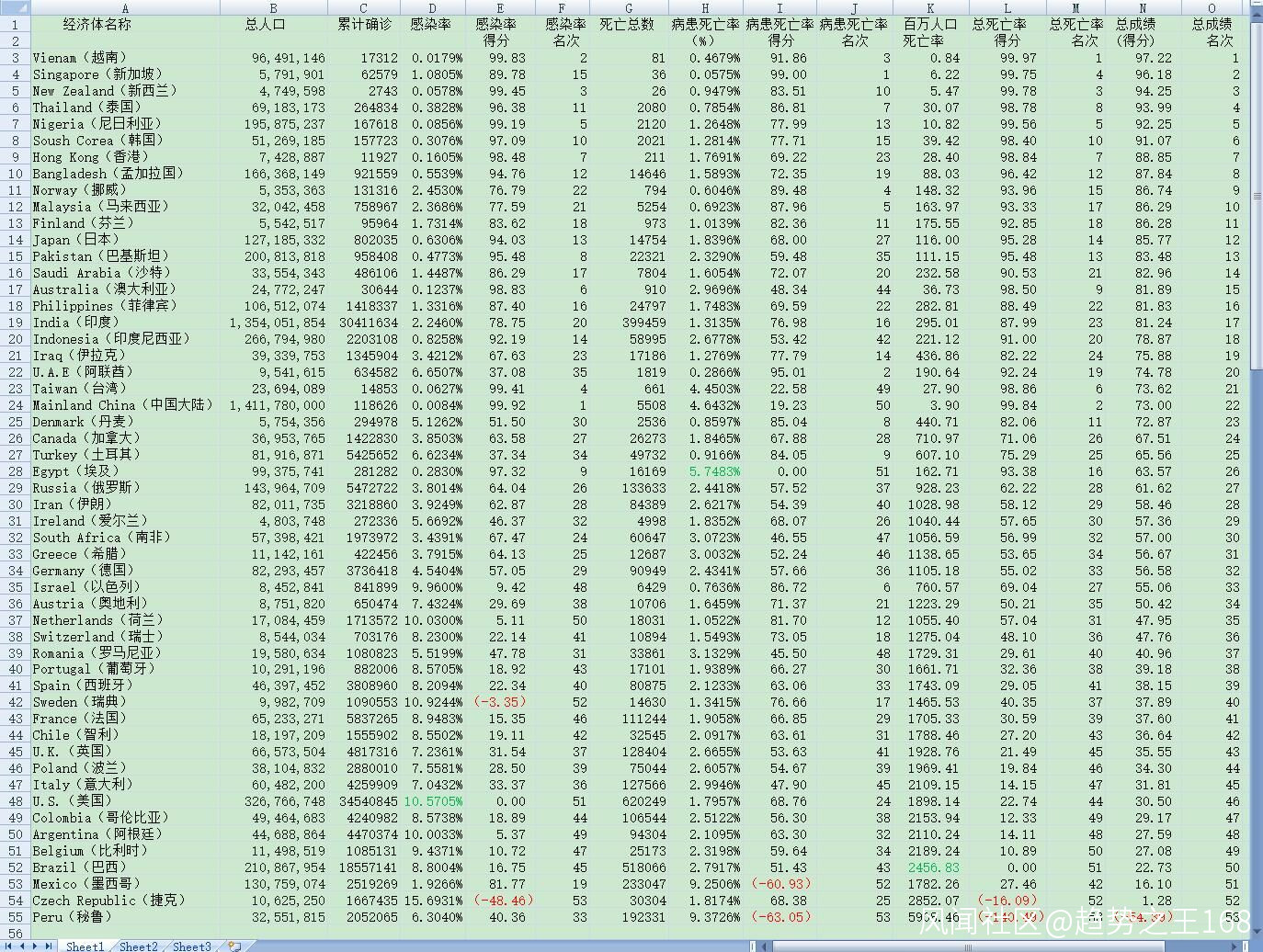Select the Brazil (巴西) cell

click(125, 867)
